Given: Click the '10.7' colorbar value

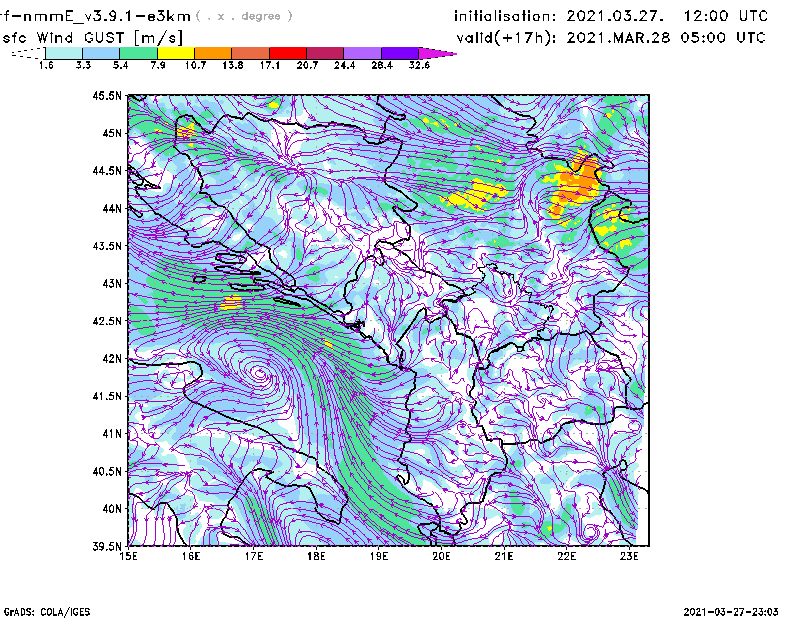Looking at the screenshot, I should [x=195, y=65].
